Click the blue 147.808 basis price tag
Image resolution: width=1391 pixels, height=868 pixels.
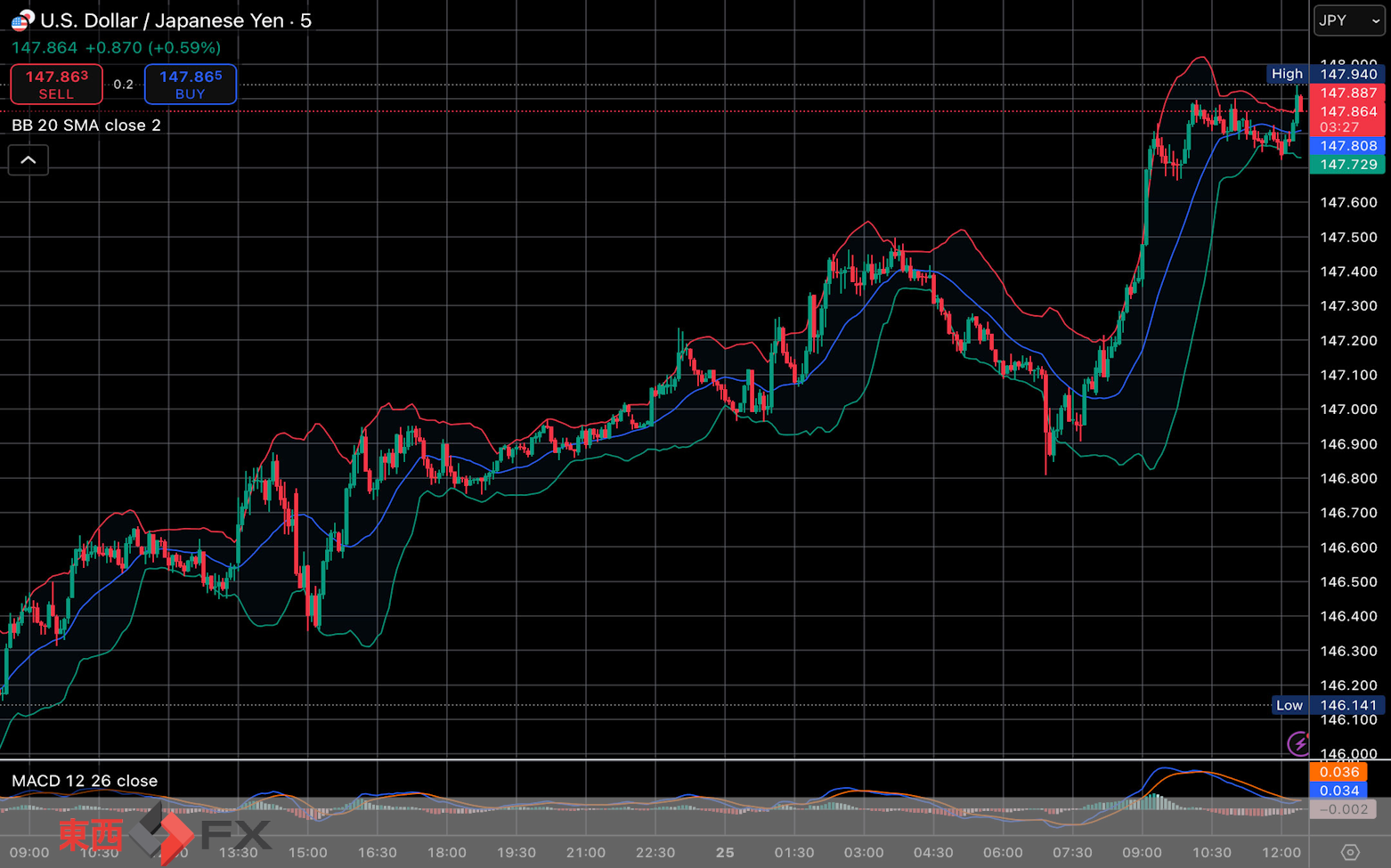[x=1348, y=146]
